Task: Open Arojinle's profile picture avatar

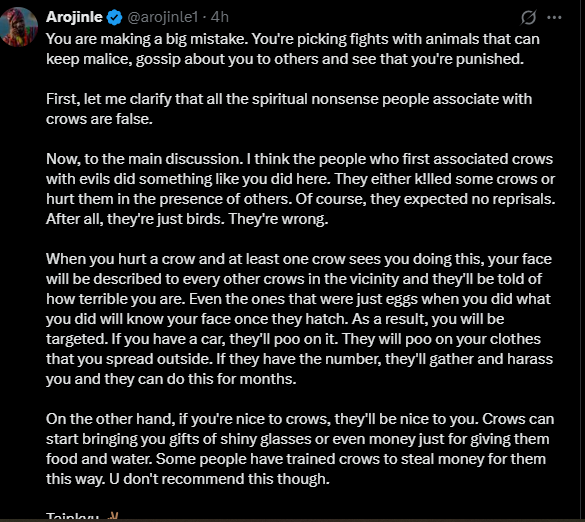Action: coord(18,27)
